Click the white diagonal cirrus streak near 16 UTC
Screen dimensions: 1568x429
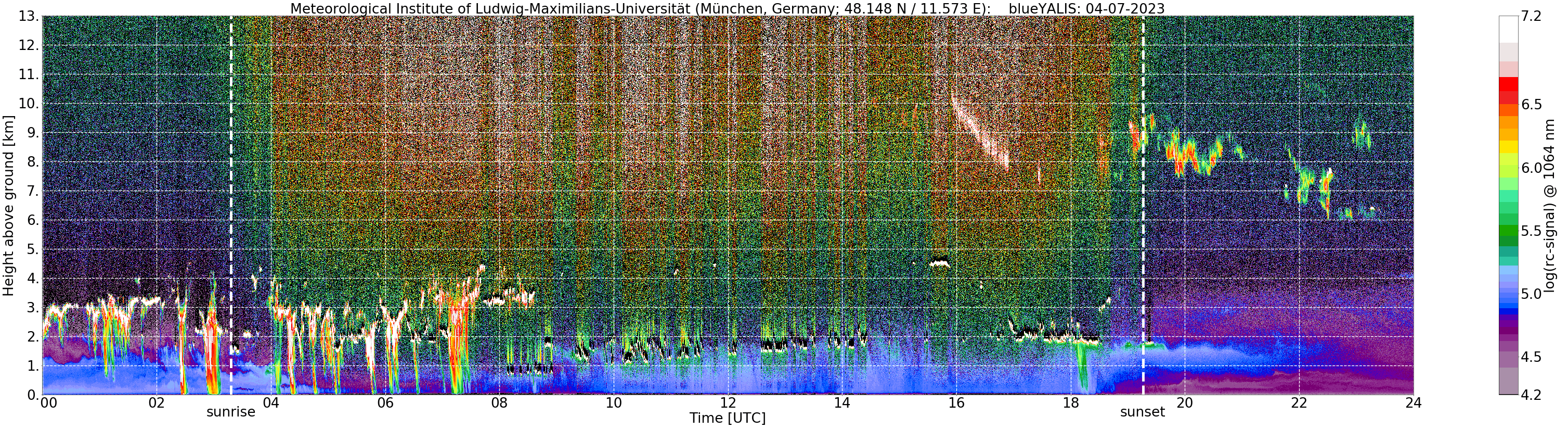click(x=981, y=132)
